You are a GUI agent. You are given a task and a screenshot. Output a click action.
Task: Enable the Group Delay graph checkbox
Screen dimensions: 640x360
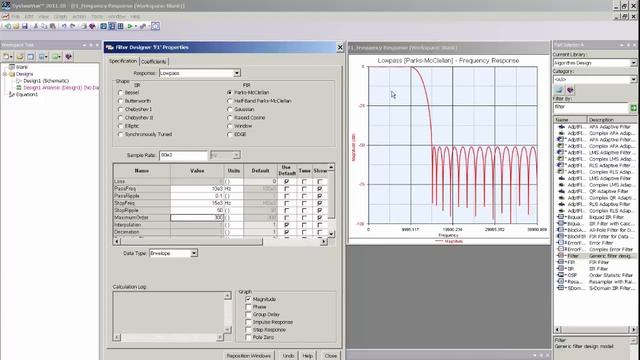[x=248, y=314]
